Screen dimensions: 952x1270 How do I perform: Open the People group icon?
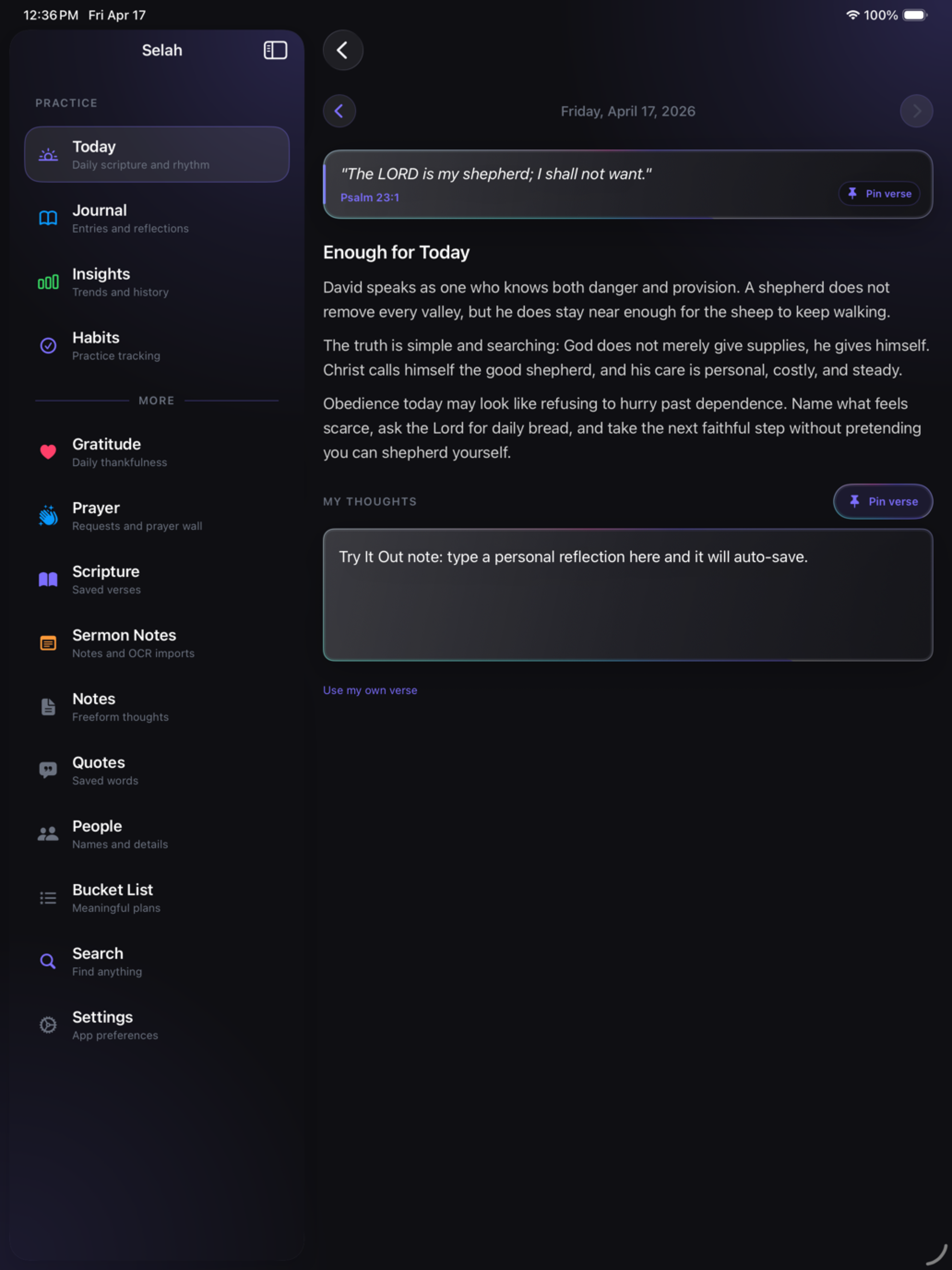(48, 833)
